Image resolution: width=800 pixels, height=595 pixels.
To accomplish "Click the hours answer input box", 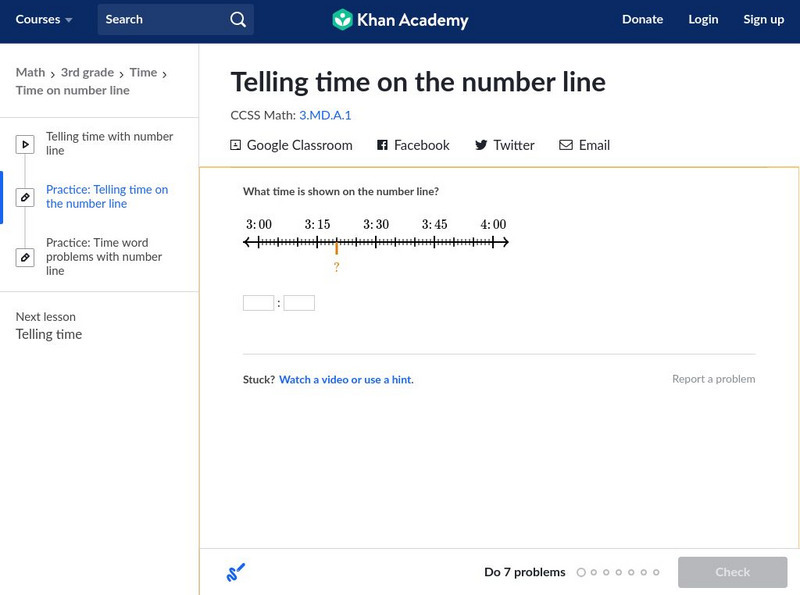I will coord(258,303).
